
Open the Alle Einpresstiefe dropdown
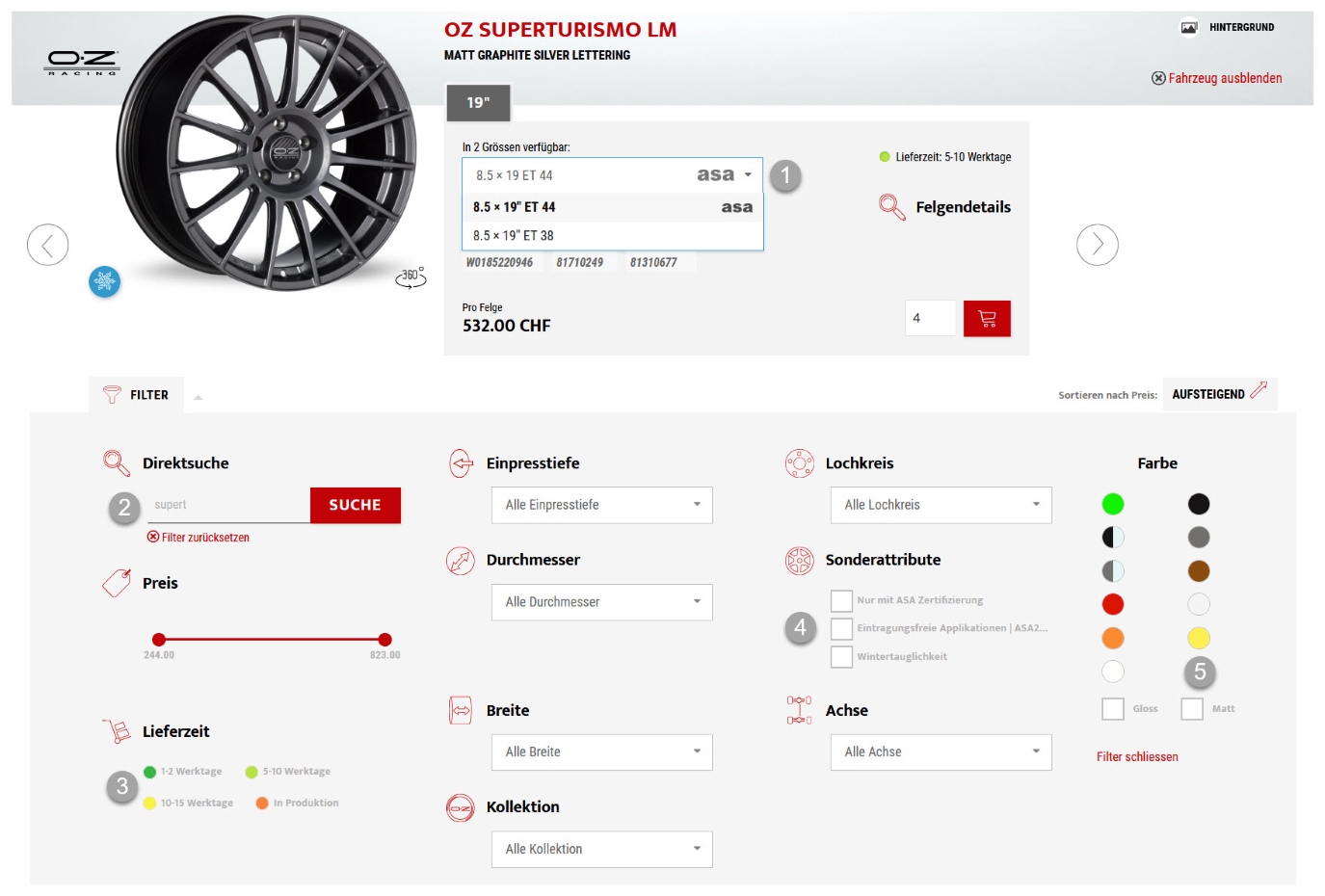pyautogui.click(x=601, y=505)
